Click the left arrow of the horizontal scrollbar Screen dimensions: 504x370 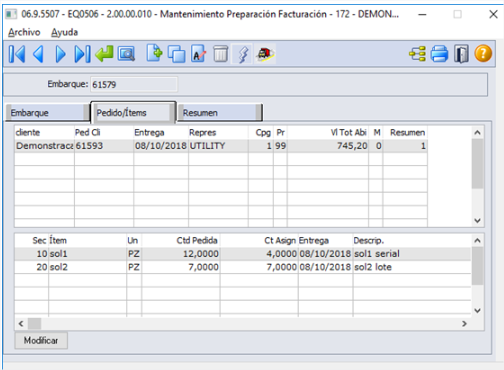(x=21, y=324)
